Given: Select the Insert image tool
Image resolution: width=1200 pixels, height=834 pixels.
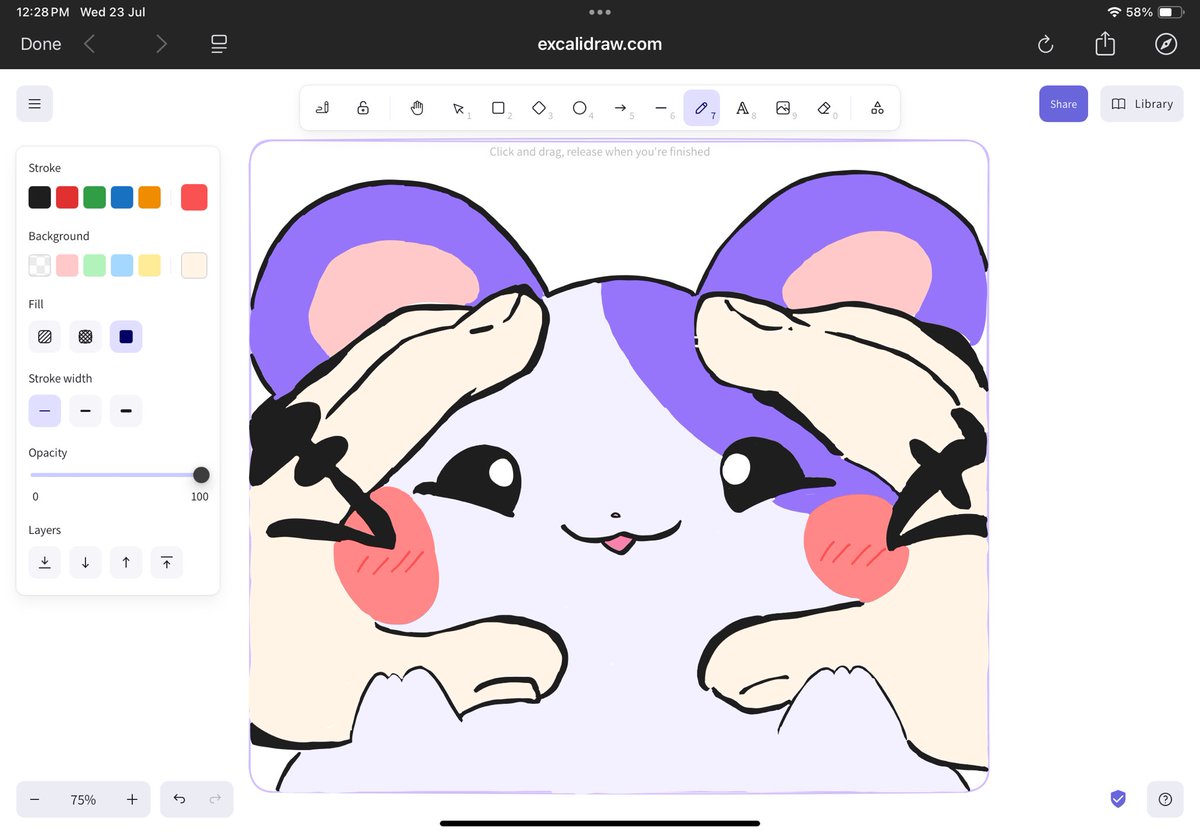Looking at the screenshot, I should click(x=783, y=108).
